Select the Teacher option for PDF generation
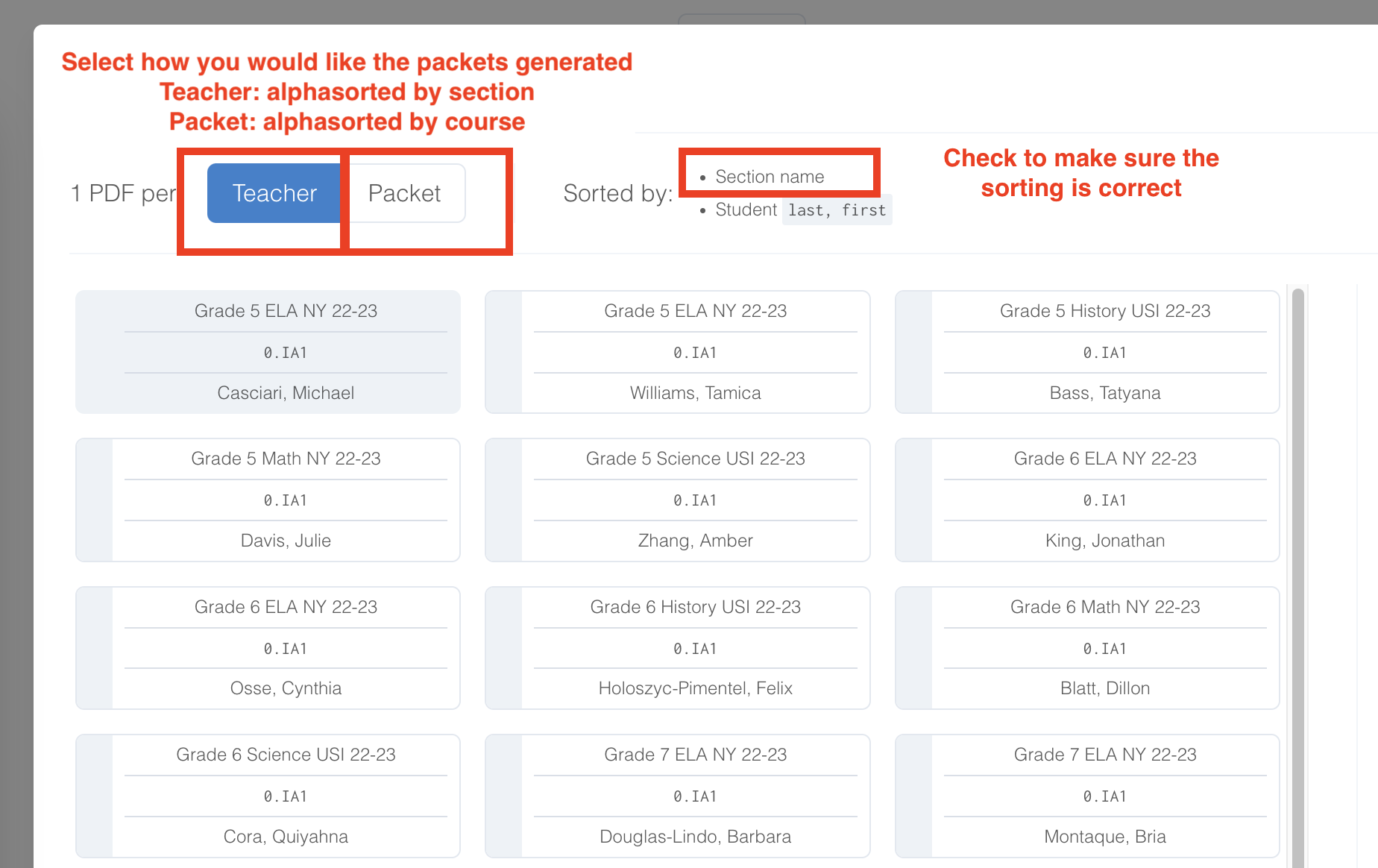This screenshot has width=1378, height=868. (274, 193)
